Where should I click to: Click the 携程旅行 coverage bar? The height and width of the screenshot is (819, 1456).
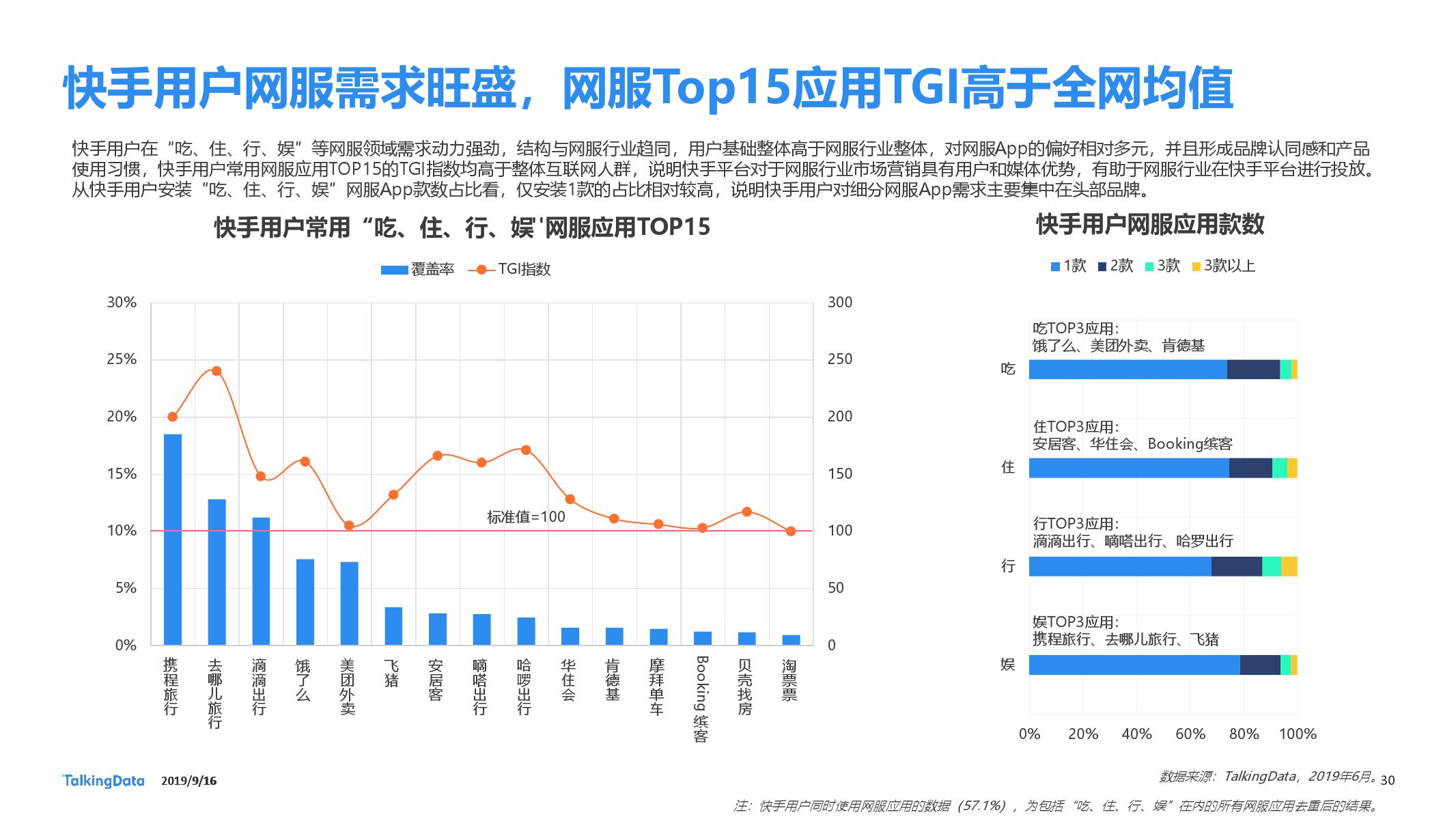point(173,540)
